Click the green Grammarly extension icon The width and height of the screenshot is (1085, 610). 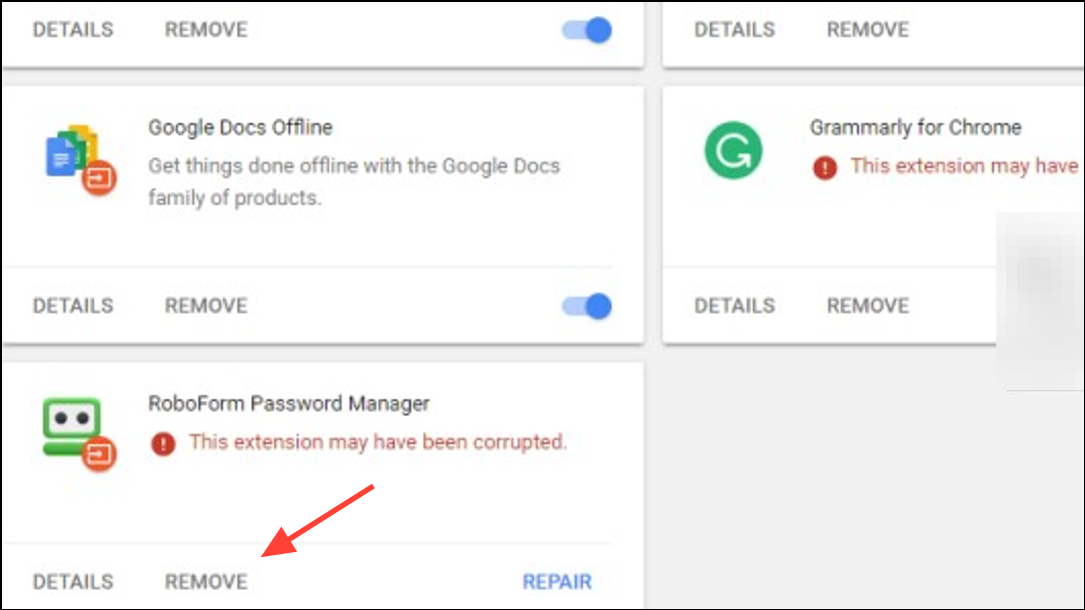(733, 151)
